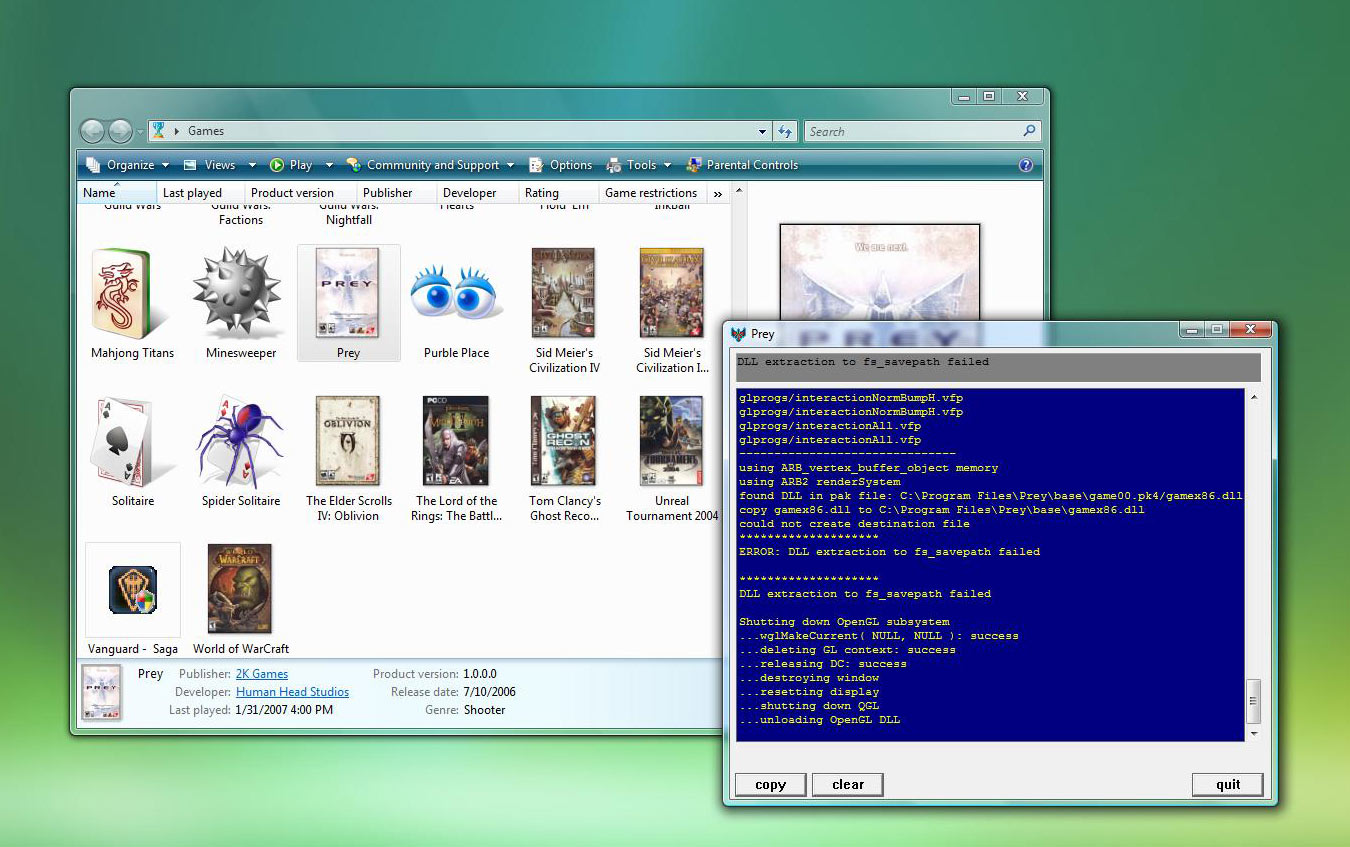Select Sid Meier's Civilization I... icon

(x=672, y=293)
